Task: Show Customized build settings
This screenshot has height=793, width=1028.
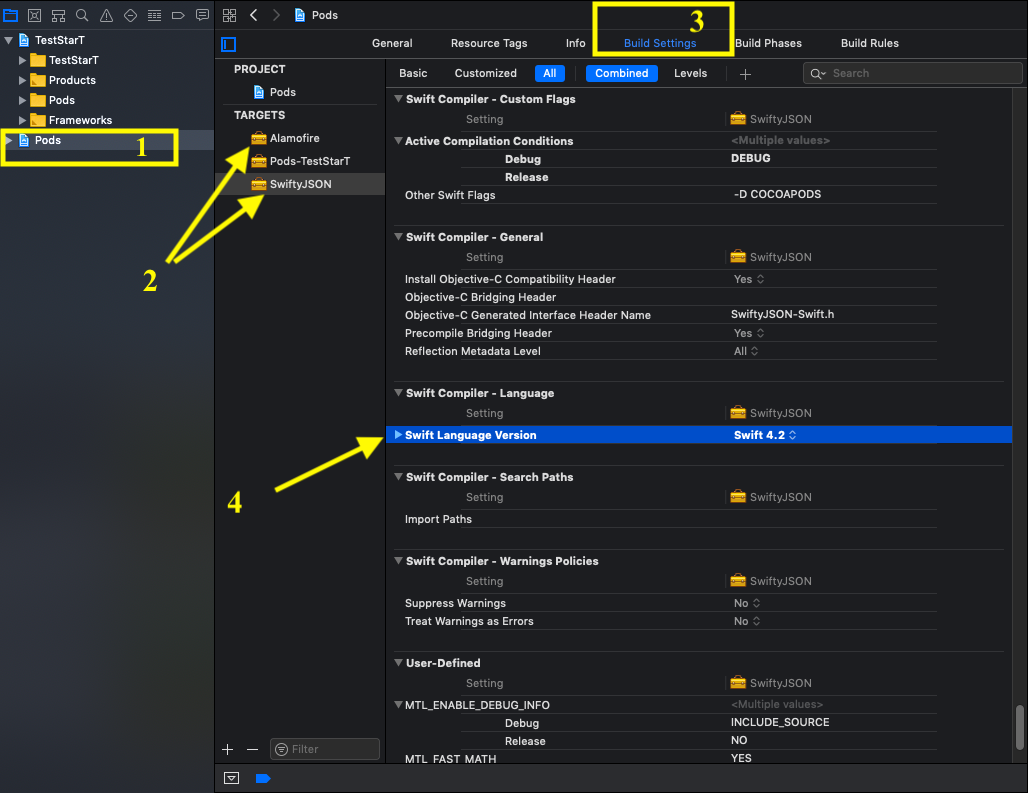Action: click(486, 73)
